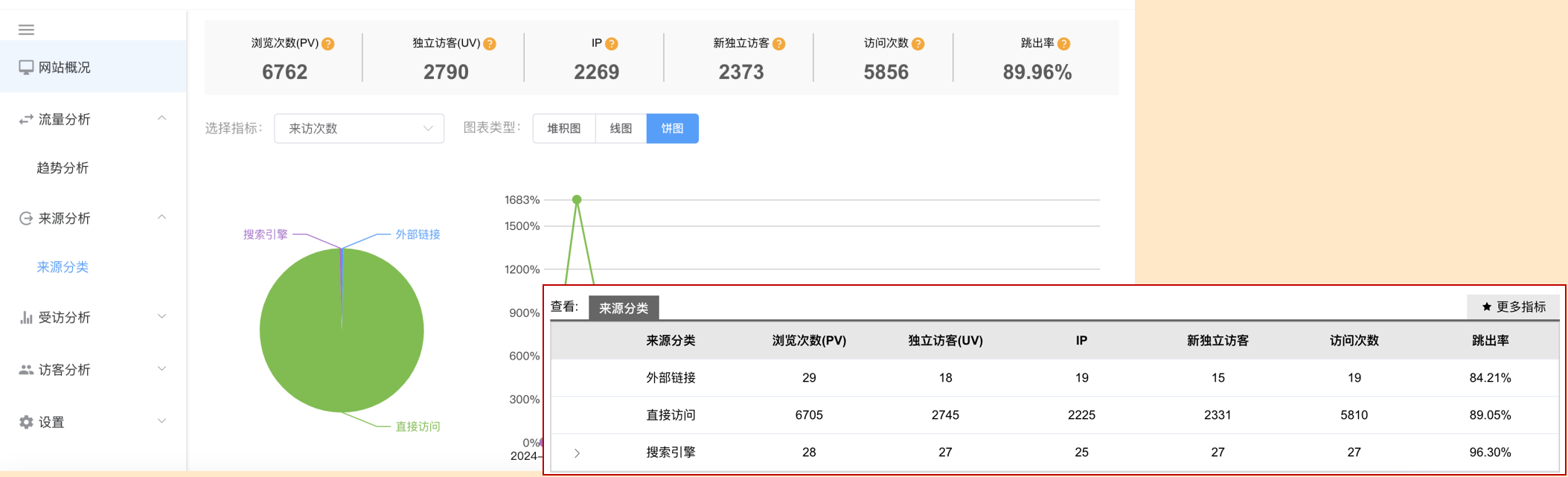The image size is (1568, 477).
Task: Select the 来源分类 view tab
Action: [624, 308]
